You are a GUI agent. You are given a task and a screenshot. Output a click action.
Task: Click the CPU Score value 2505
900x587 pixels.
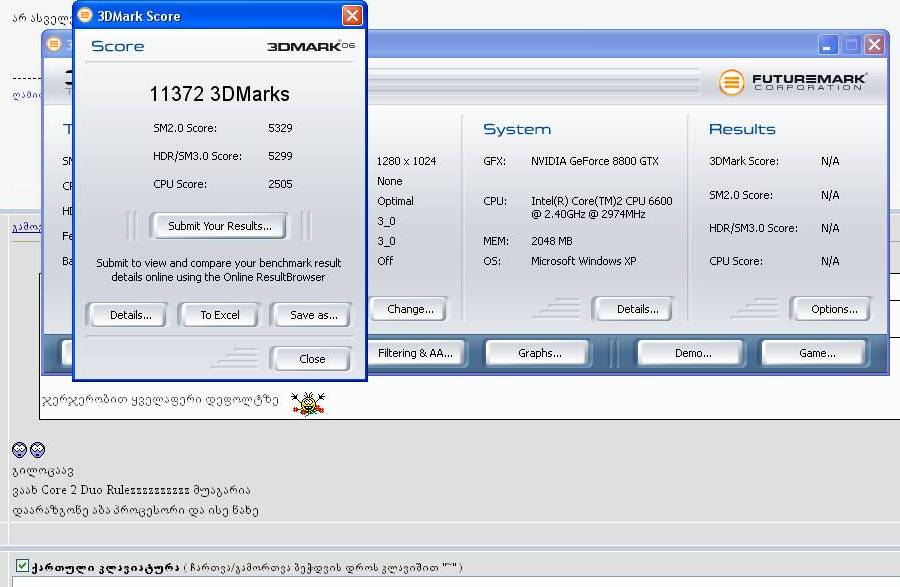pyautogui.click(x=280, y=184)
